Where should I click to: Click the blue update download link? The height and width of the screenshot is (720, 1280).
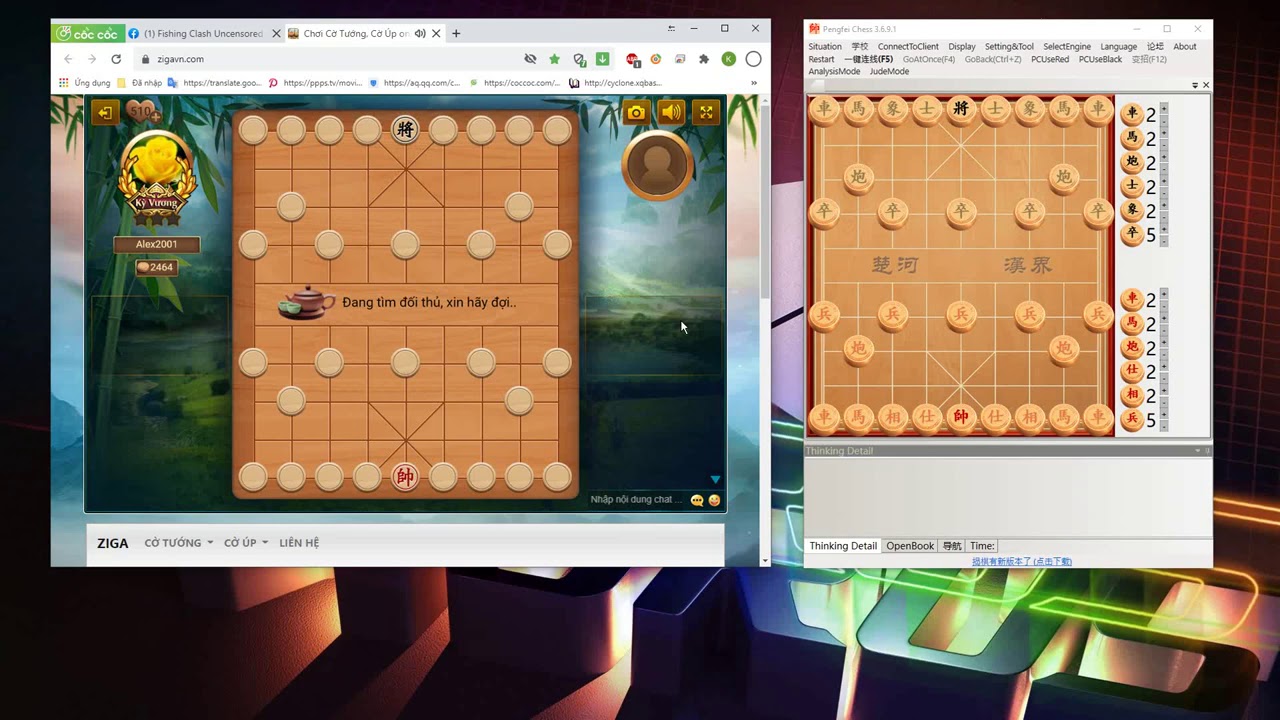(1022, 561)
